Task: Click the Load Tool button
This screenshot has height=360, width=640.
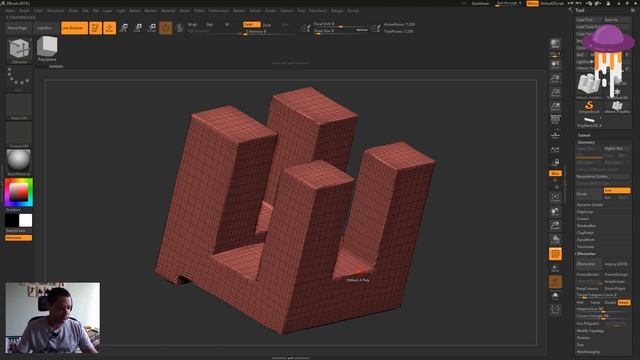Action: point(589,20)
